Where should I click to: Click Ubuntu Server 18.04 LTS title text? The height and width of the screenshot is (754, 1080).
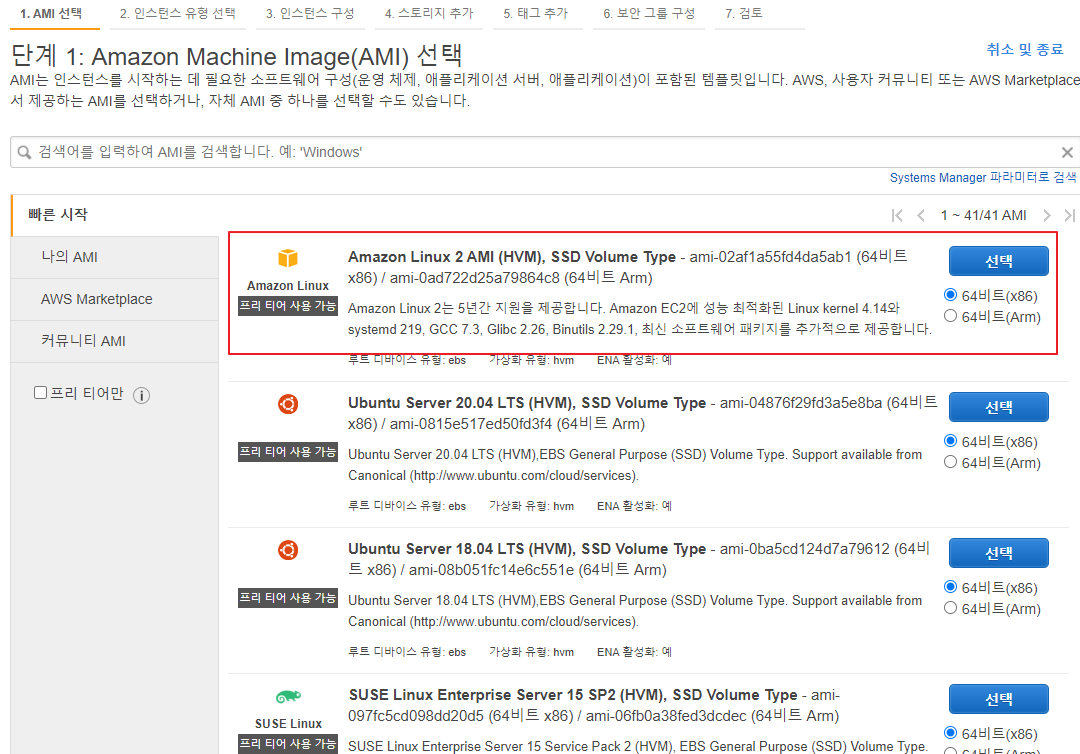[527, 549]
